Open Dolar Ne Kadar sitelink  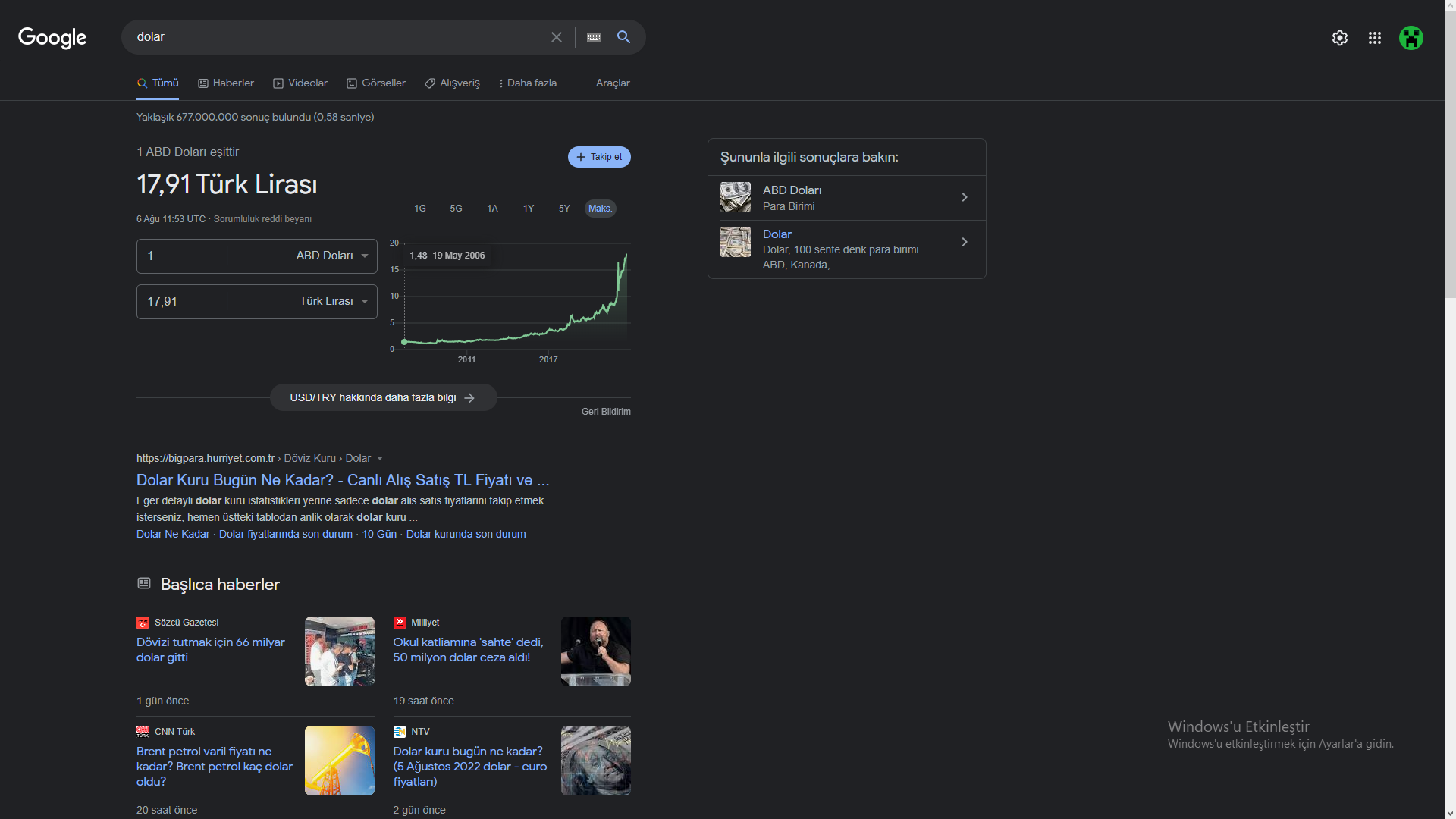173,535
